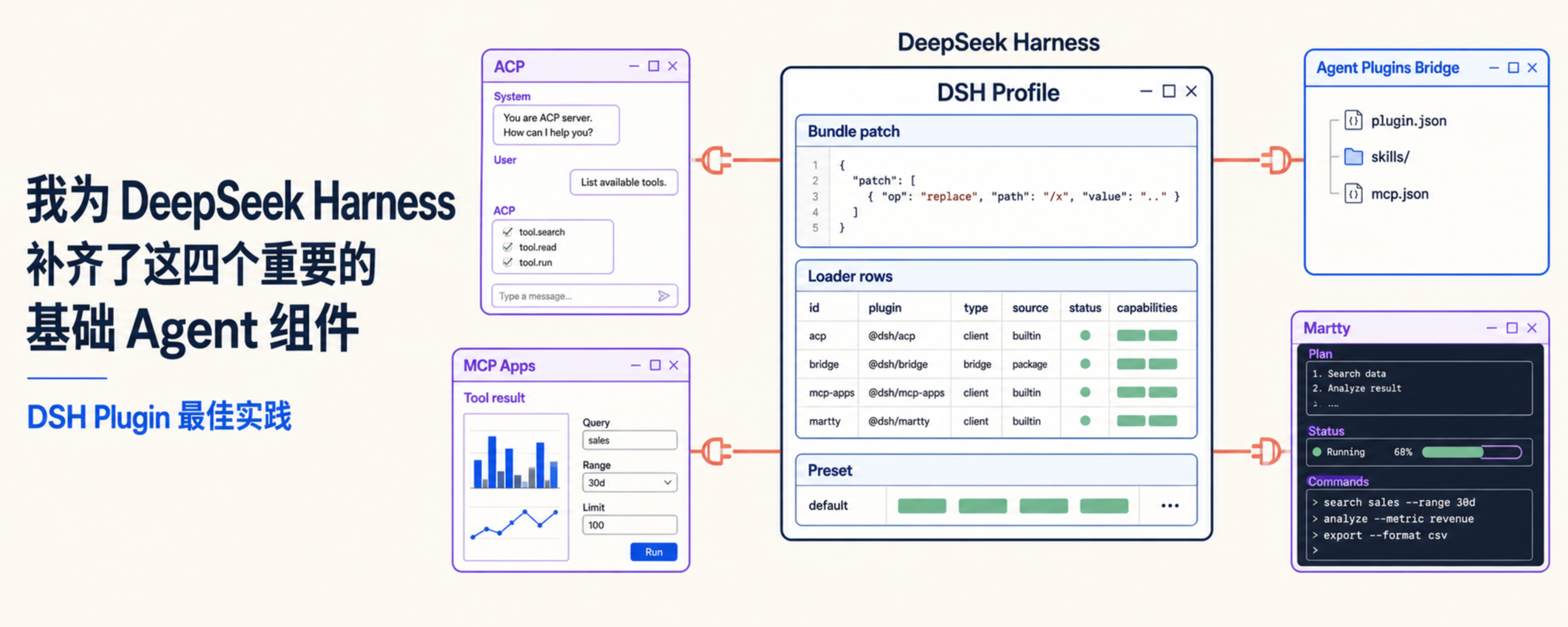This screenshot has height=627, width=1568.
Task: Click the status dot in mcp-apps row
Action: pos(1085,393)
